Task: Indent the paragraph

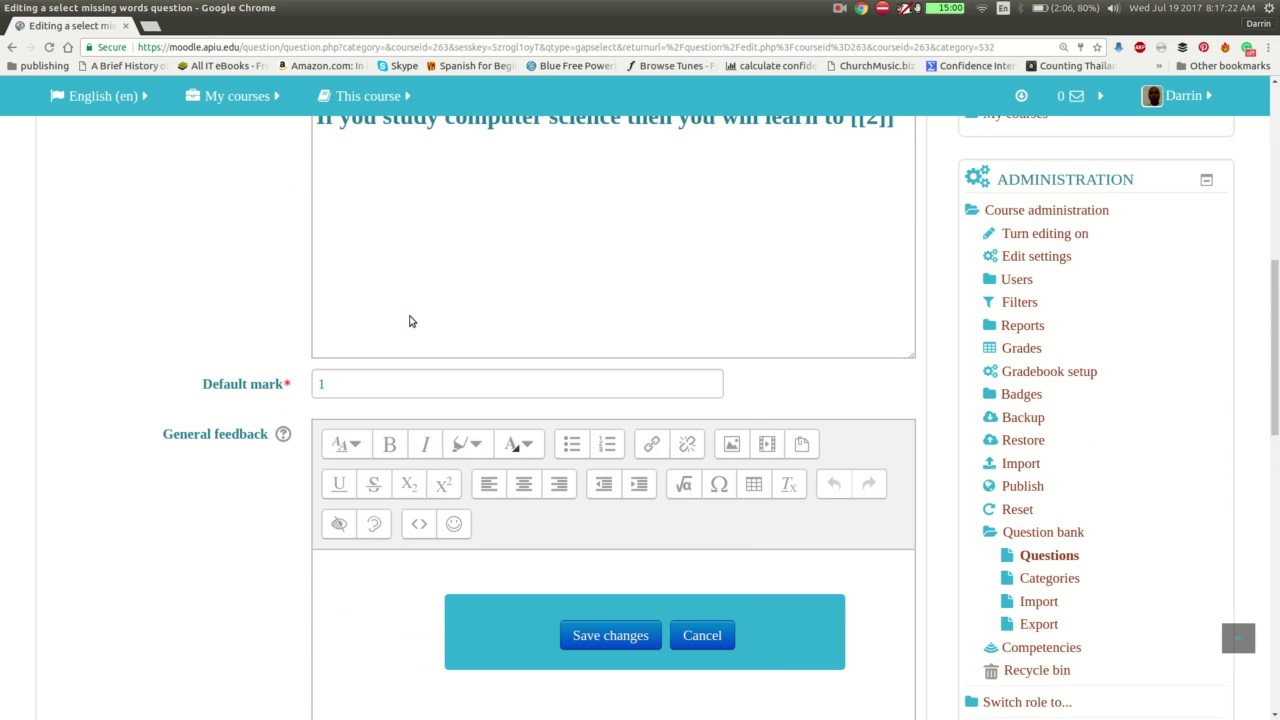Action: click(x=639, y=484)
